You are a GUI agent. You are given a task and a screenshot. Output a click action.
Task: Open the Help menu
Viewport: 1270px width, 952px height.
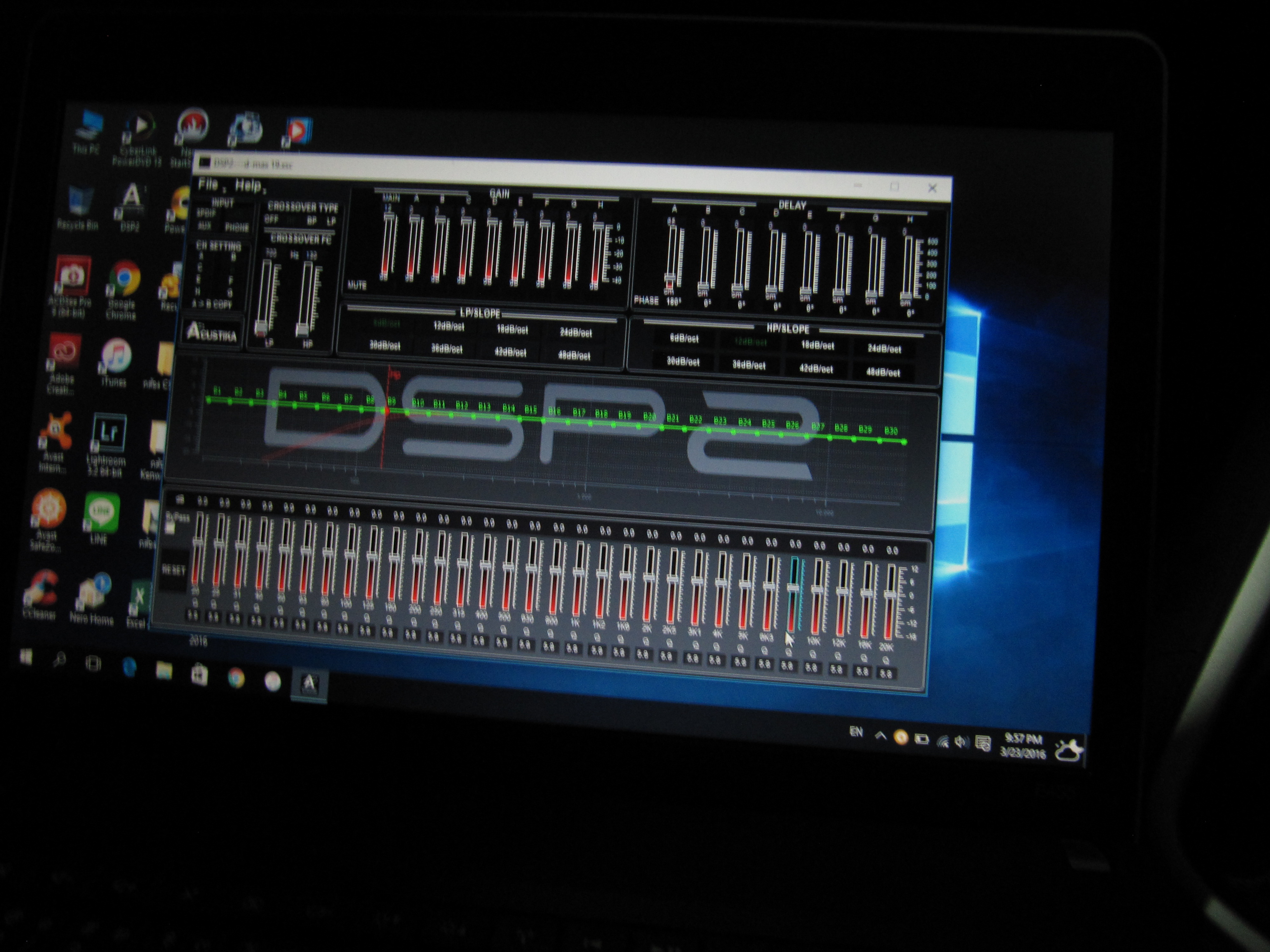pos(248,186)
